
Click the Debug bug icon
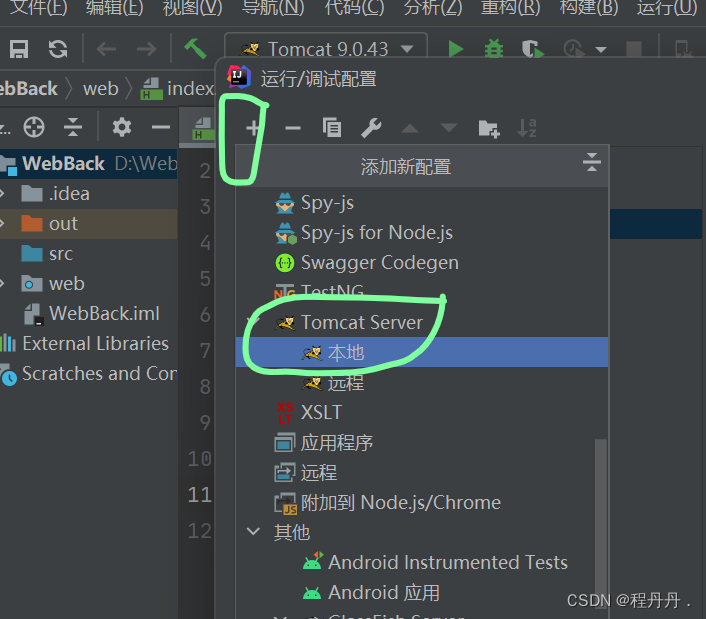point(493,49)
